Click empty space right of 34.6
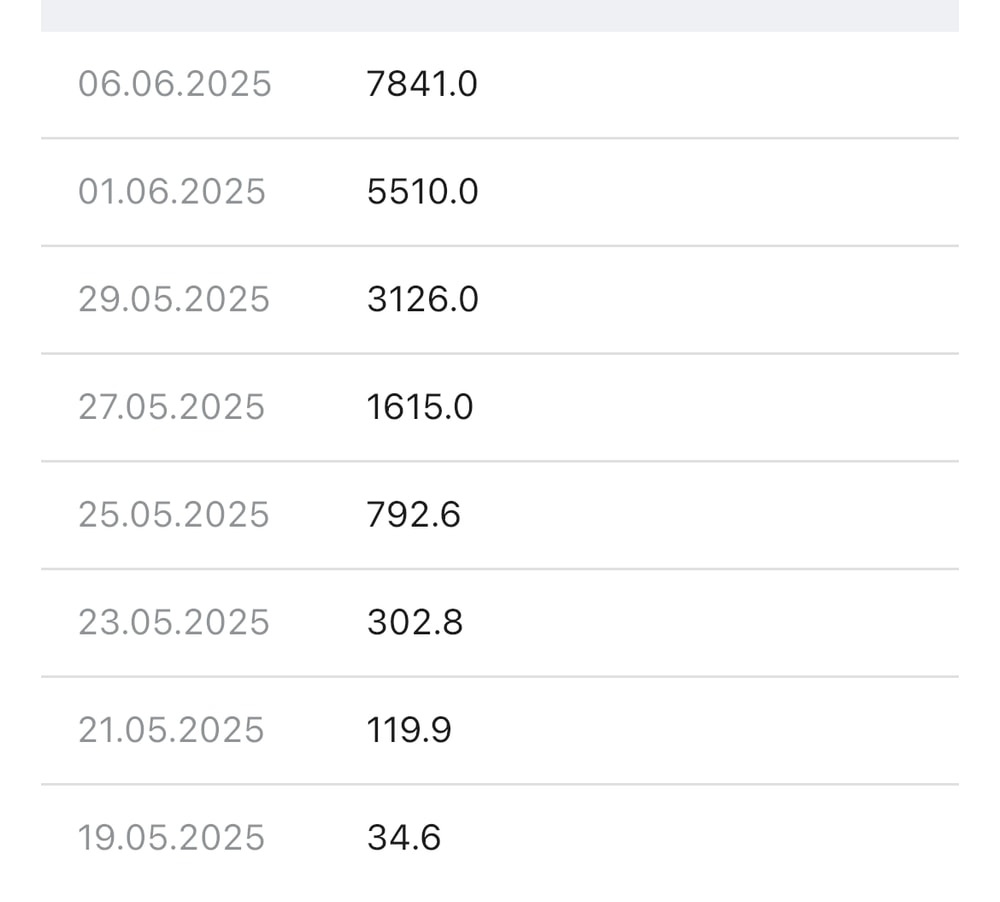Screen dimensions: 1000x902 point(720,838)
